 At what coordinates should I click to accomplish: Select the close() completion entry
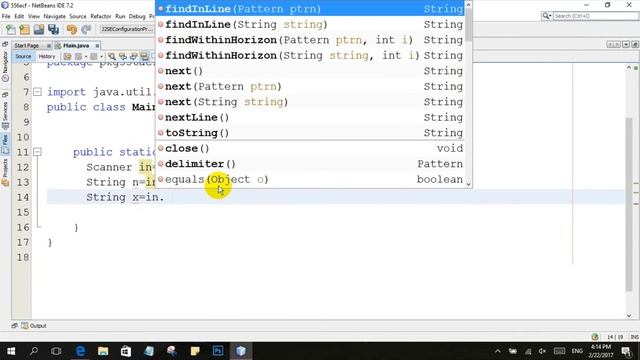click(310, 149)
